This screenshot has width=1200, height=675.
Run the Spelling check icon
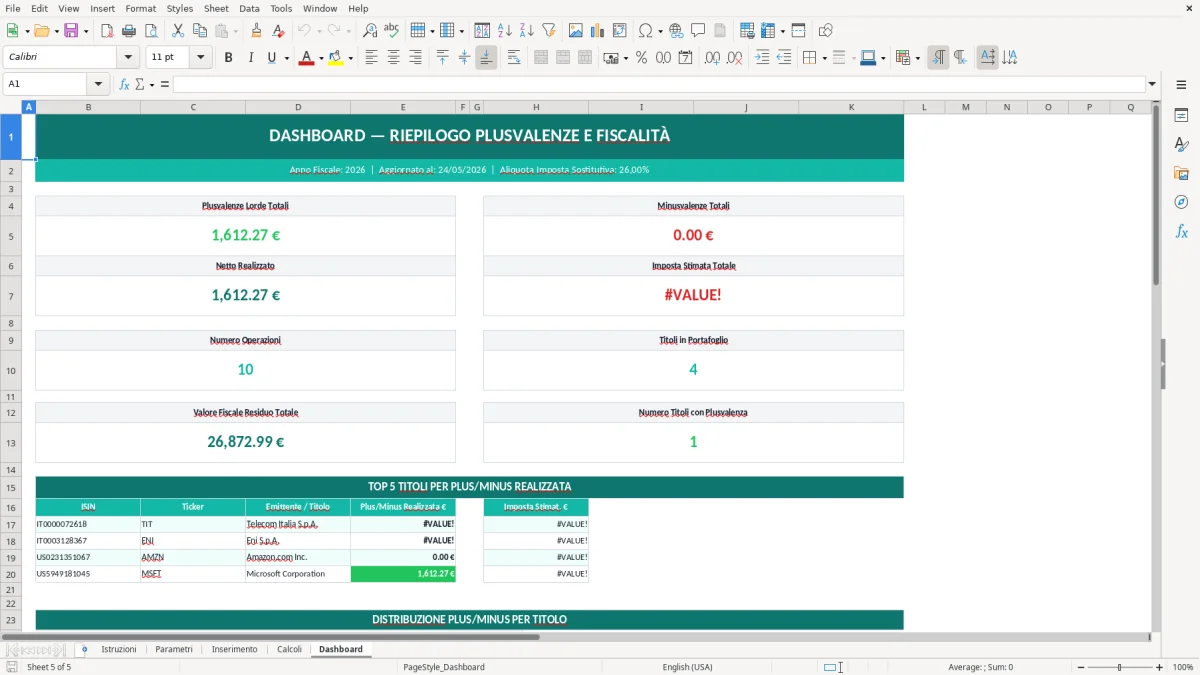point(392,31)
